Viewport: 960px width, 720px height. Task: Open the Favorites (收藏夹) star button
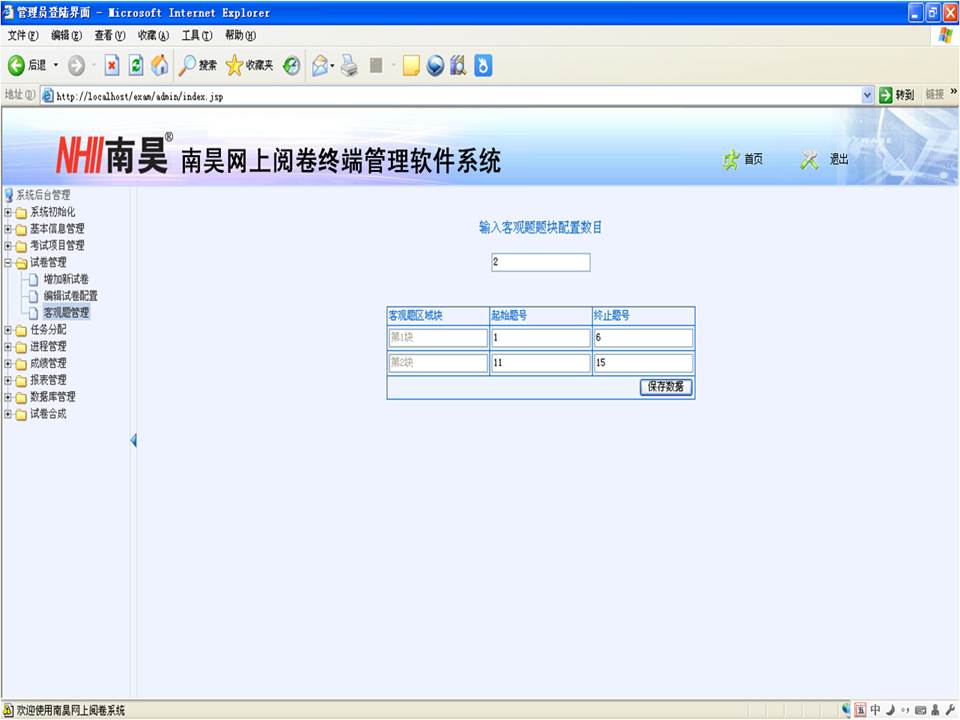[x=249, y=65]
